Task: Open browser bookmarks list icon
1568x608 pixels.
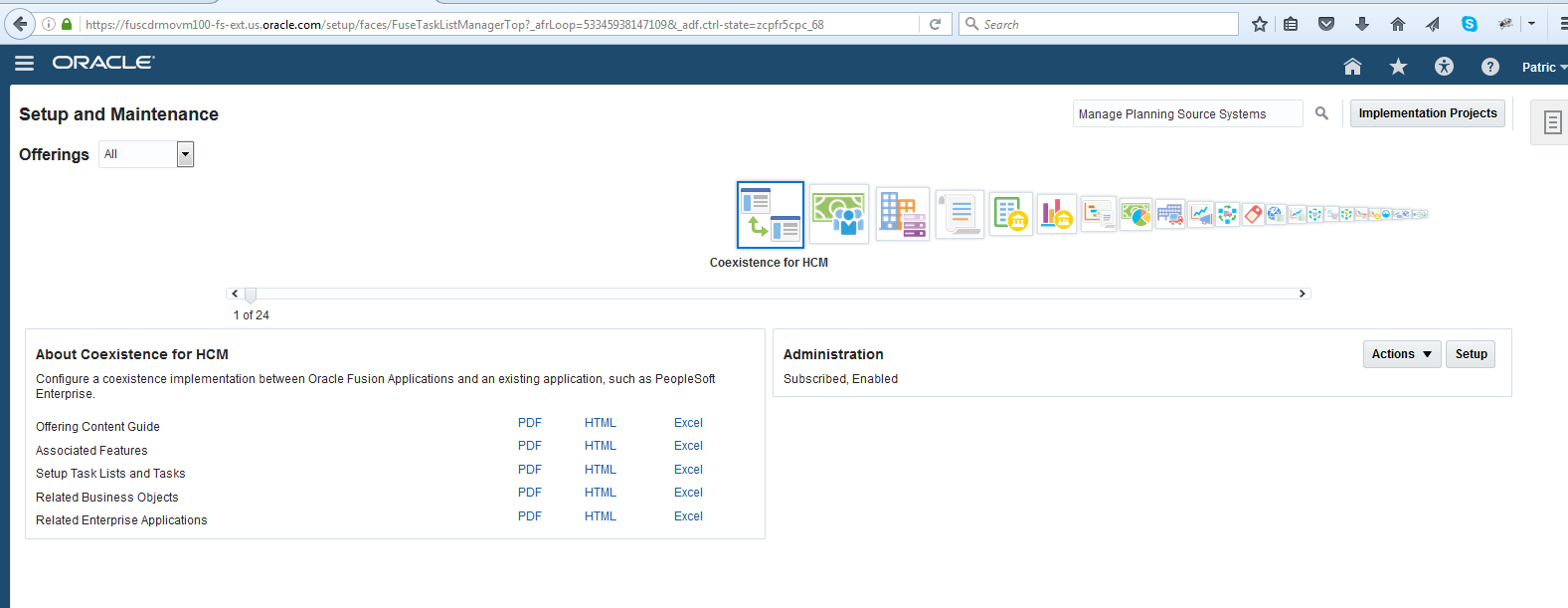Action: click(x=1291, y=24)
